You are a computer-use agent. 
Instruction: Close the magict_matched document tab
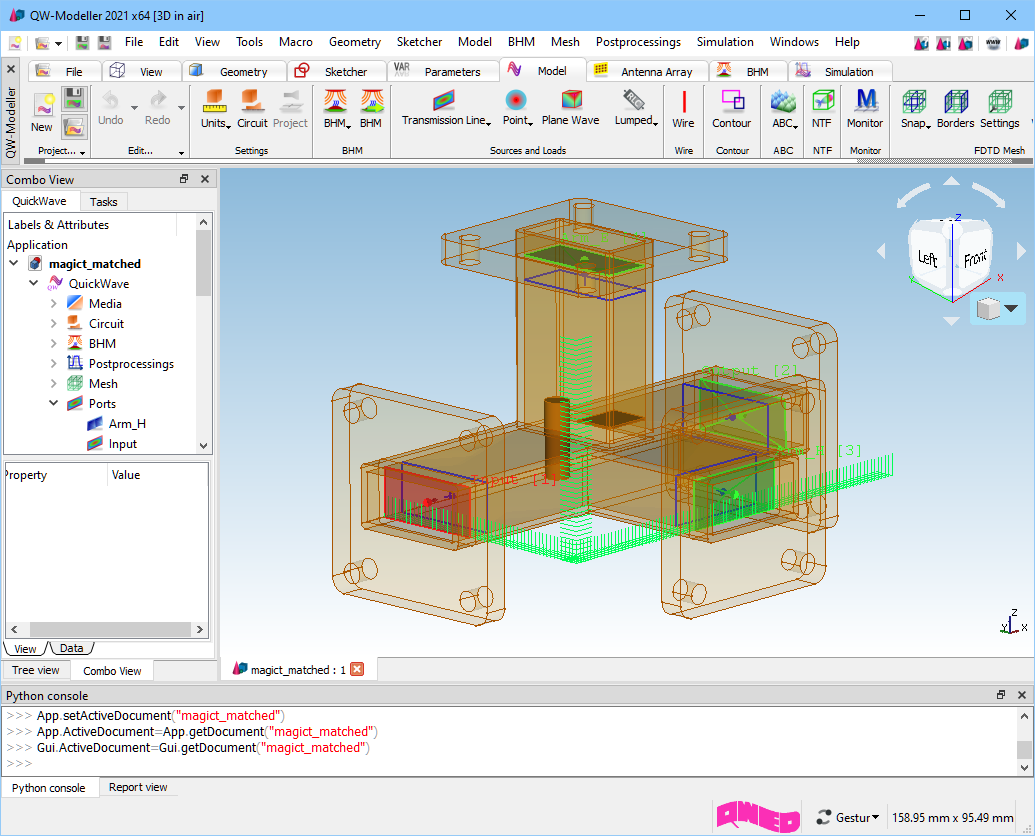[357, 670]
